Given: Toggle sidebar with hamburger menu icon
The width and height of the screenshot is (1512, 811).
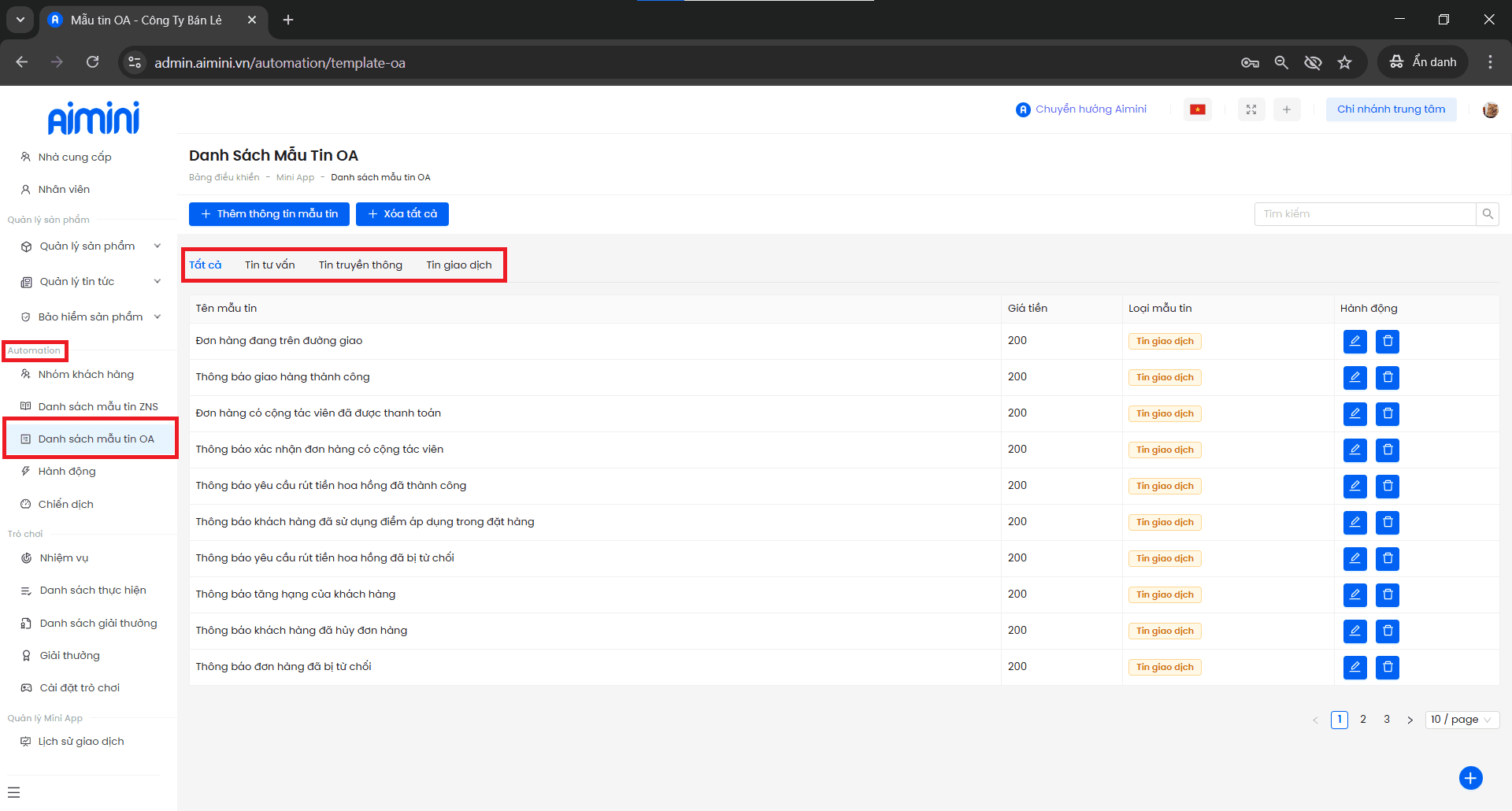Looking at the screenshot, I should [14, 792].
